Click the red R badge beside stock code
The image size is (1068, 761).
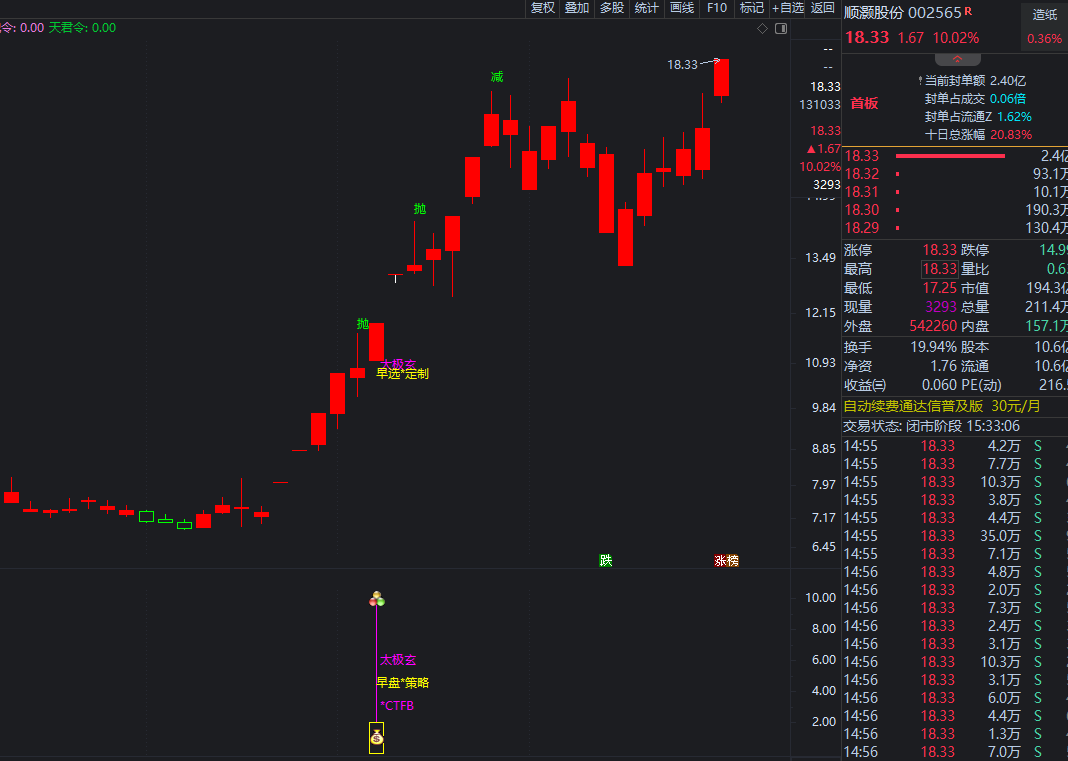pos(968,12)
